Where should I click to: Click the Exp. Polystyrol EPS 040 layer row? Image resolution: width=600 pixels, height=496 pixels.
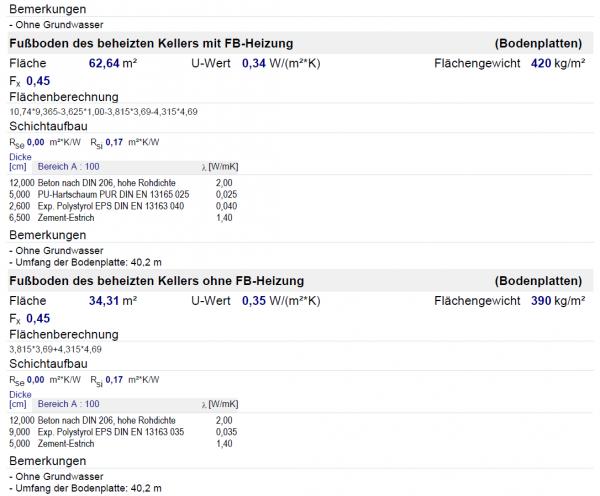click(x=123, y=206)
